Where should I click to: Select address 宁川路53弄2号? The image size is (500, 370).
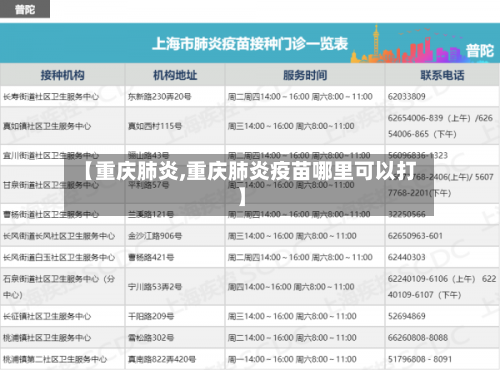(x=155, y=287)
